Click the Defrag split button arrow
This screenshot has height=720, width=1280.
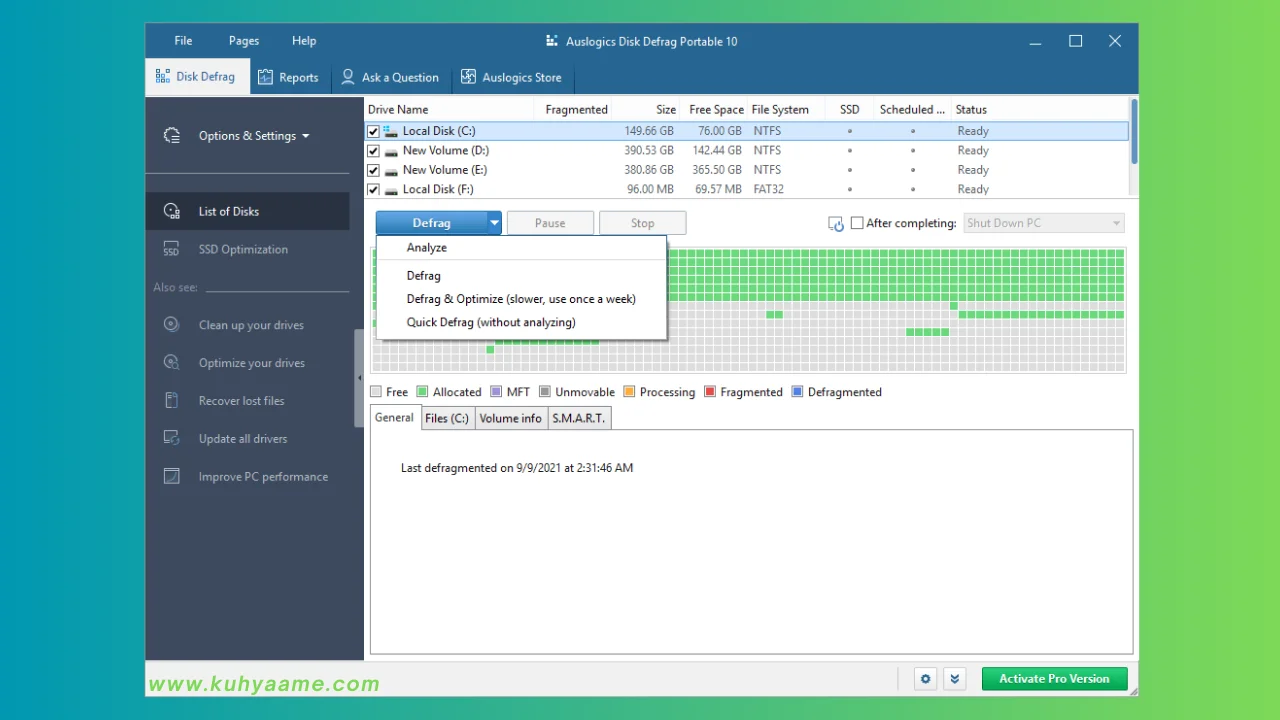(x=494, y=223)
